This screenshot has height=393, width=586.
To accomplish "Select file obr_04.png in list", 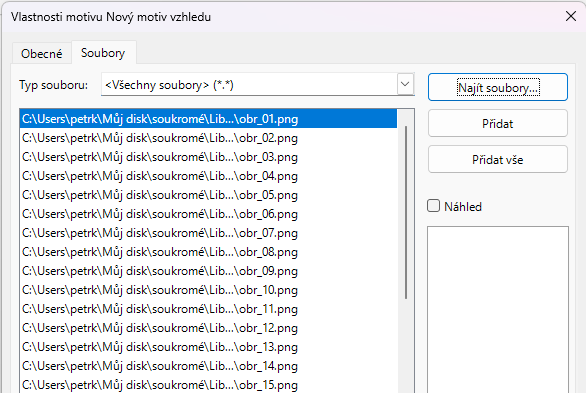I will click(209, 176).
